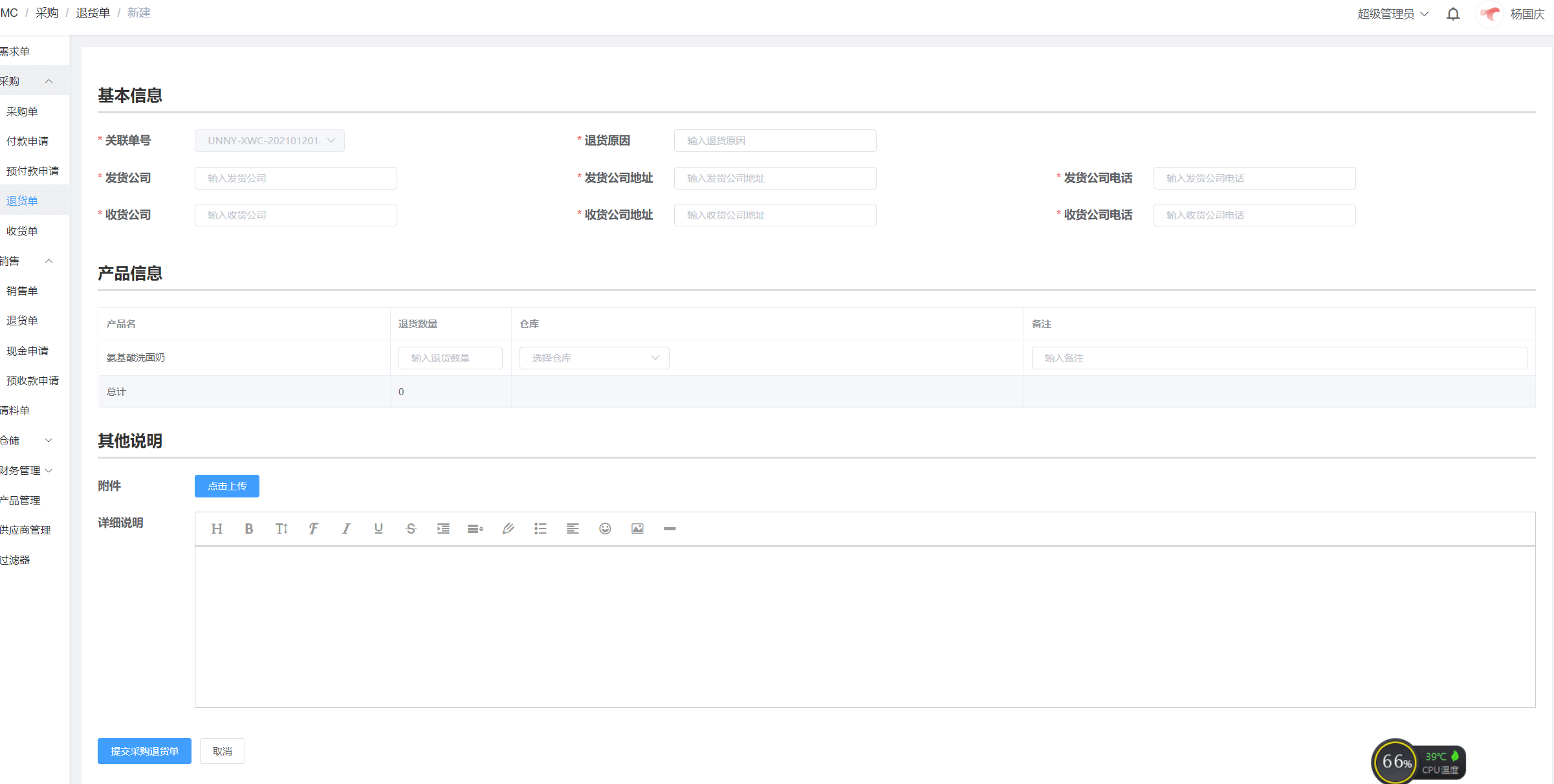Open the 关联单号 dropdown
The width and height of the screenshot is (1554, 784).
tap(269, 140)
